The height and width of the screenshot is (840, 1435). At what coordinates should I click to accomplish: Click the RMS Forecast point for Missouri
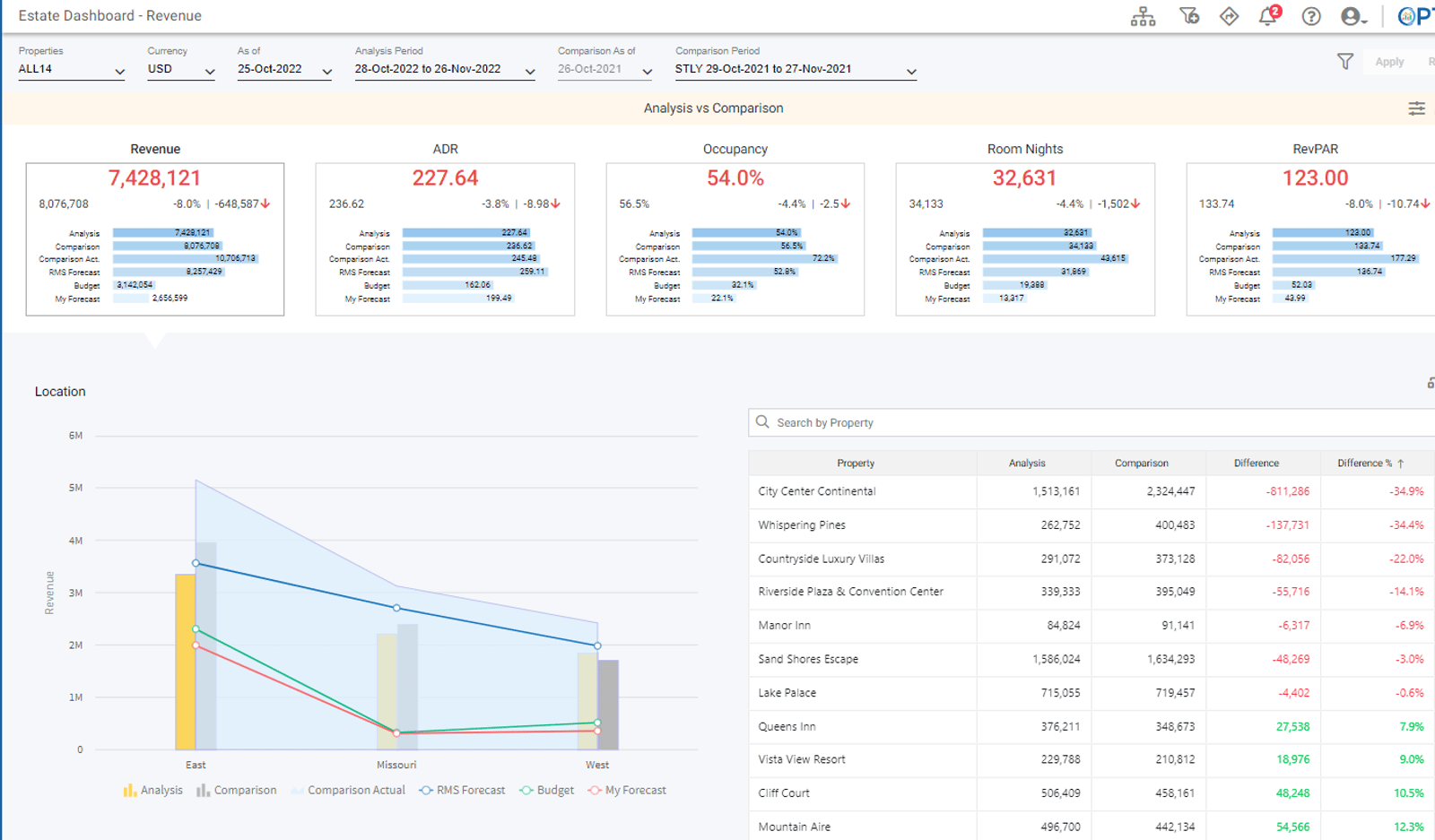click(396, 608)
